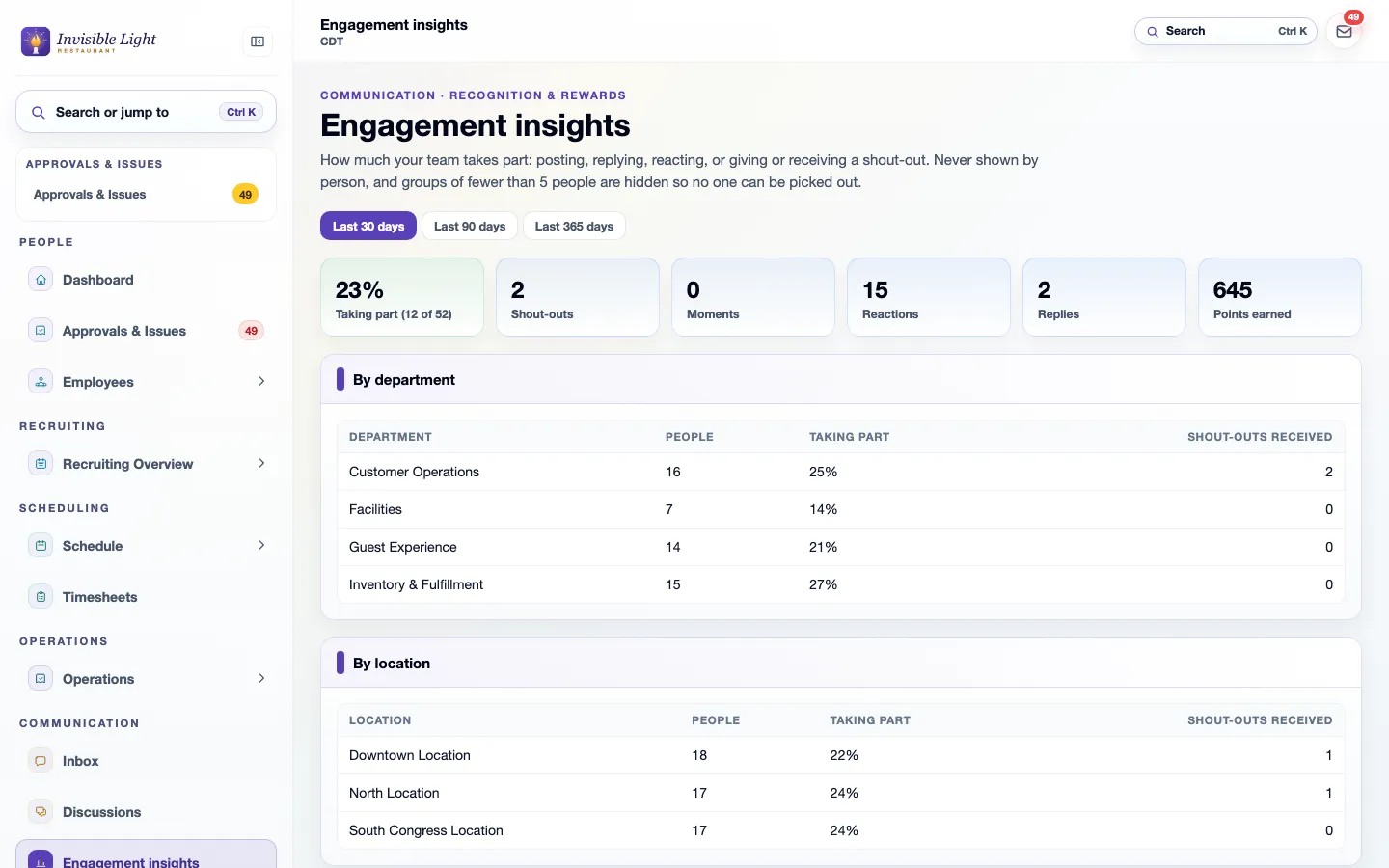
Task: Select the Facilities department row
Action: tap(840, 509)
